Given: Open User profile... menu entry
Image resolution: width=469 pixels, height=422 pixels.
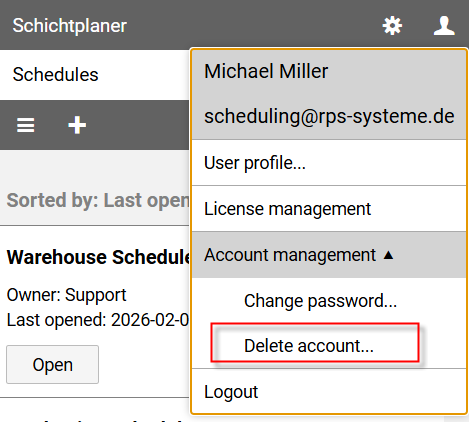Looking at the screenshot, I should click(329, 163).
